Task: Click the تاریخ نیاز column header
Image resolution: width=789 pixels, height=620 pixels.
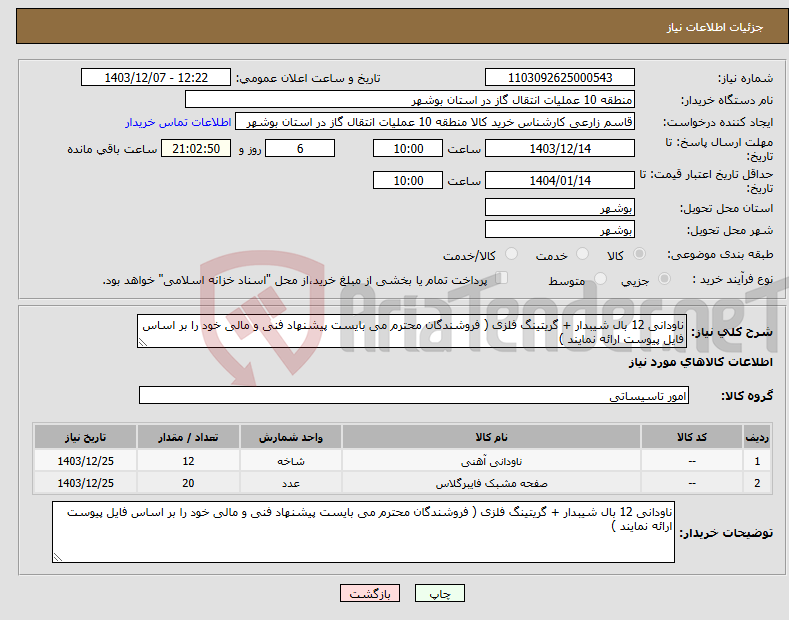Action: pos(86,437)
